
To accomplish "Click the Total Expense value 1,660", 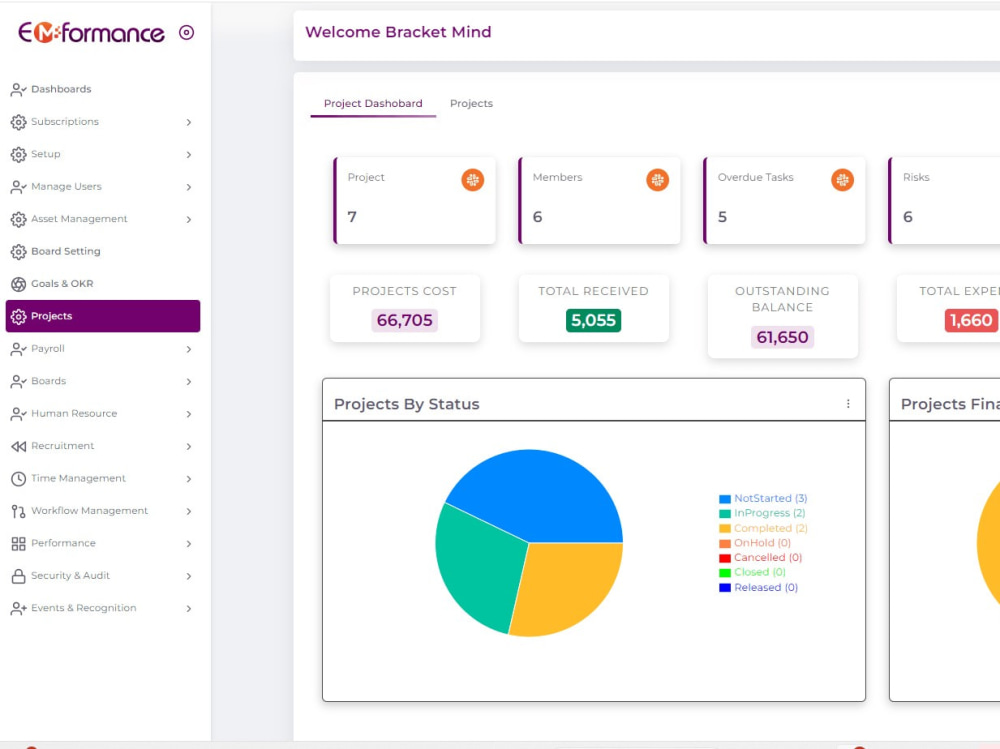I will 971,320.
